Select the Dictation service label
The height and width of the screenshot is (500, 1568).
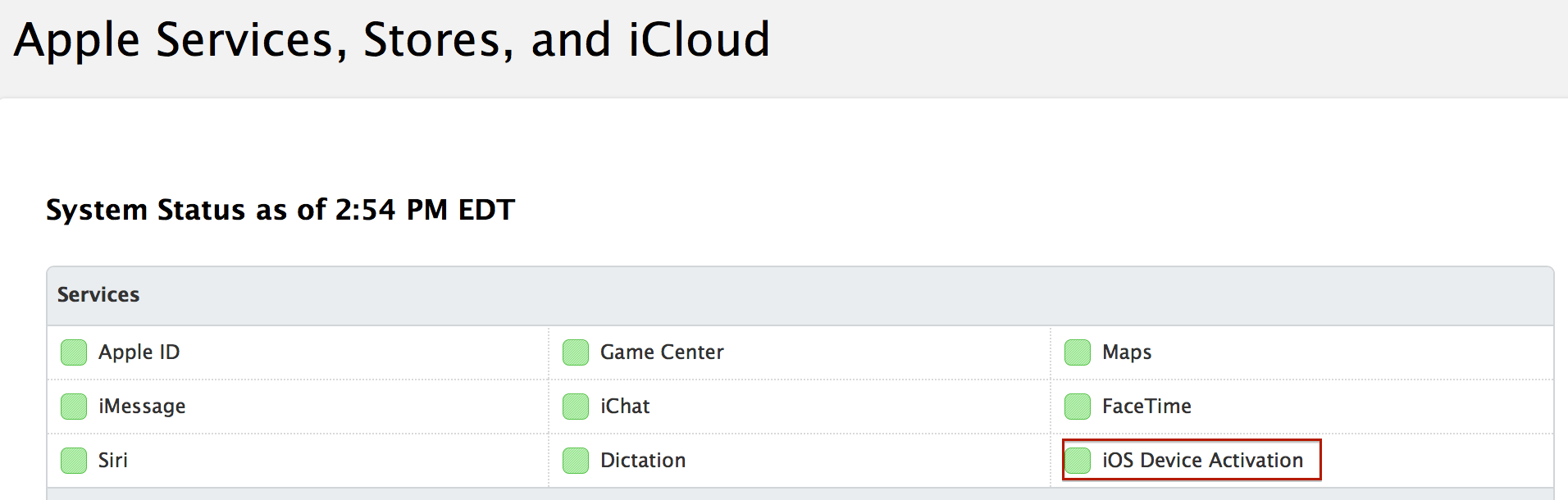(643, 461)
